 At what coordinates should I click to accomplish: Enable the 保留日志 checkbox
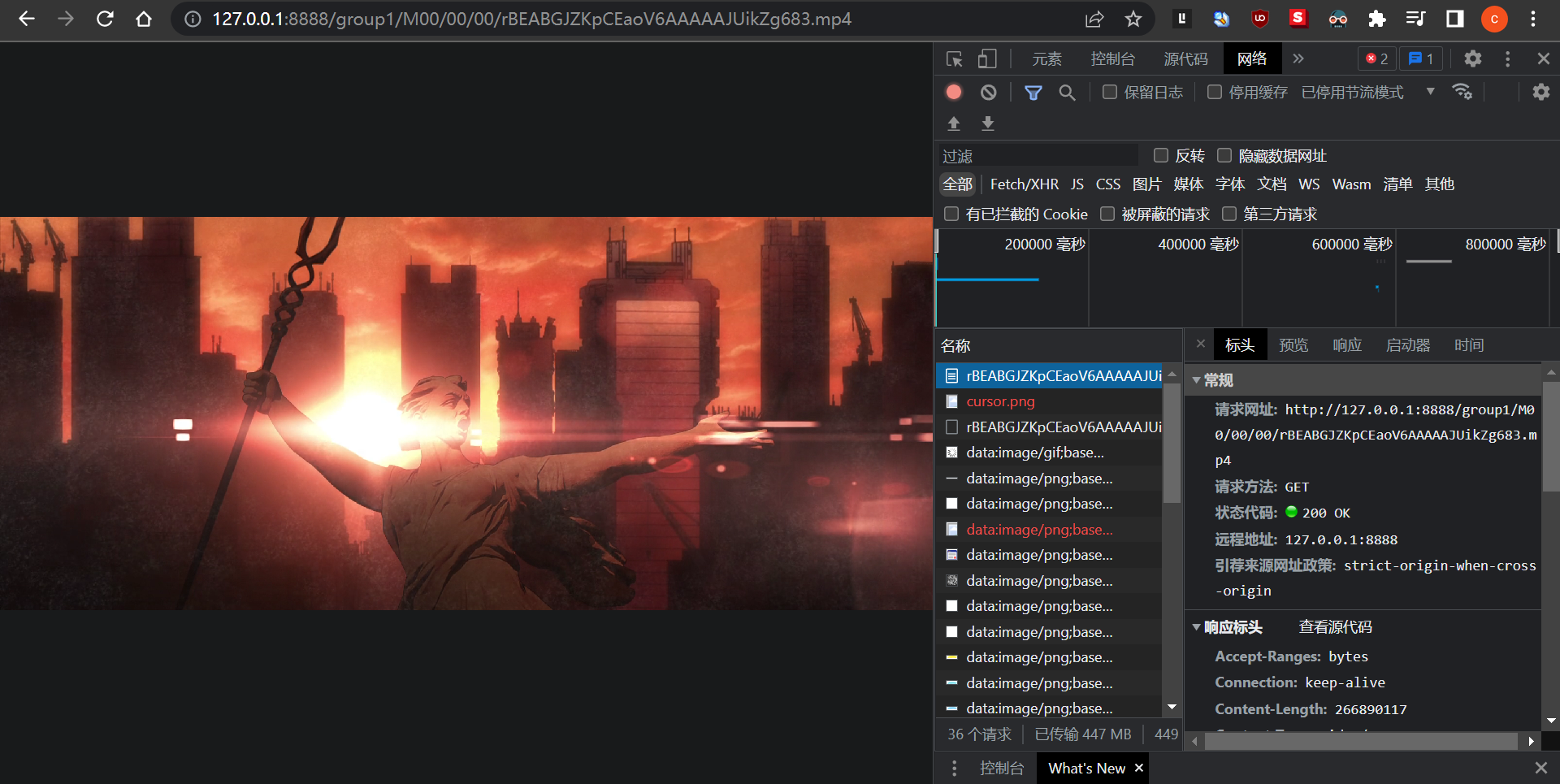click(x=1110, y=92)
